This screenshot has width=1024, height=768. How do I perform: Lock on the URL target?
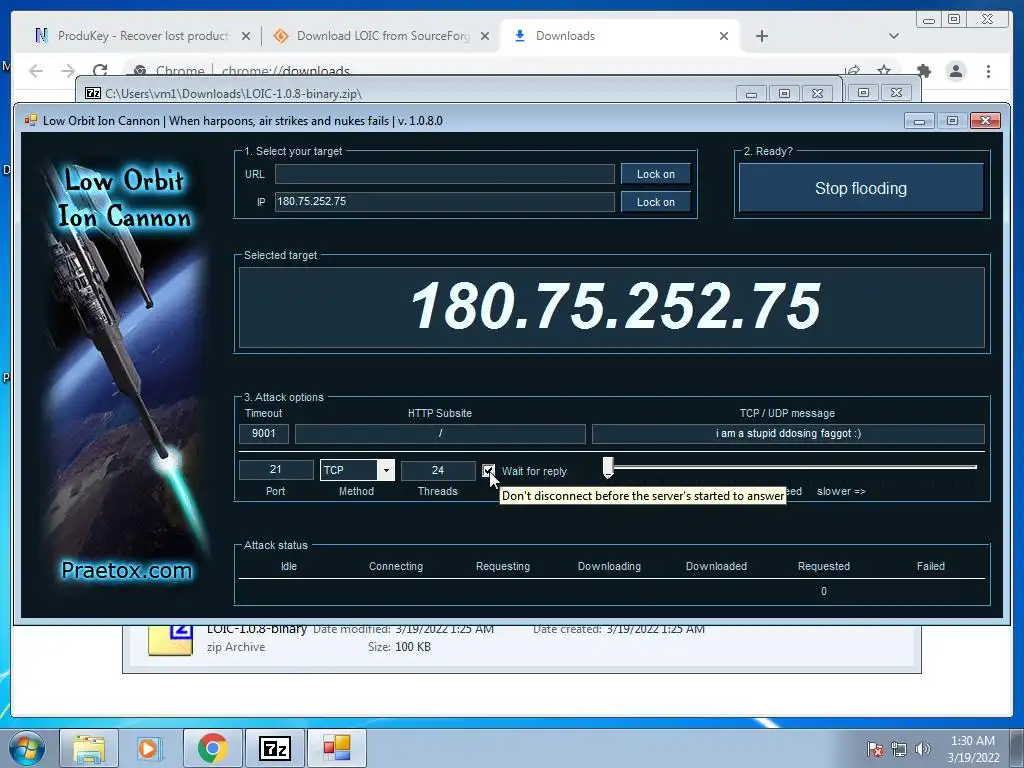tap(656, 174)
